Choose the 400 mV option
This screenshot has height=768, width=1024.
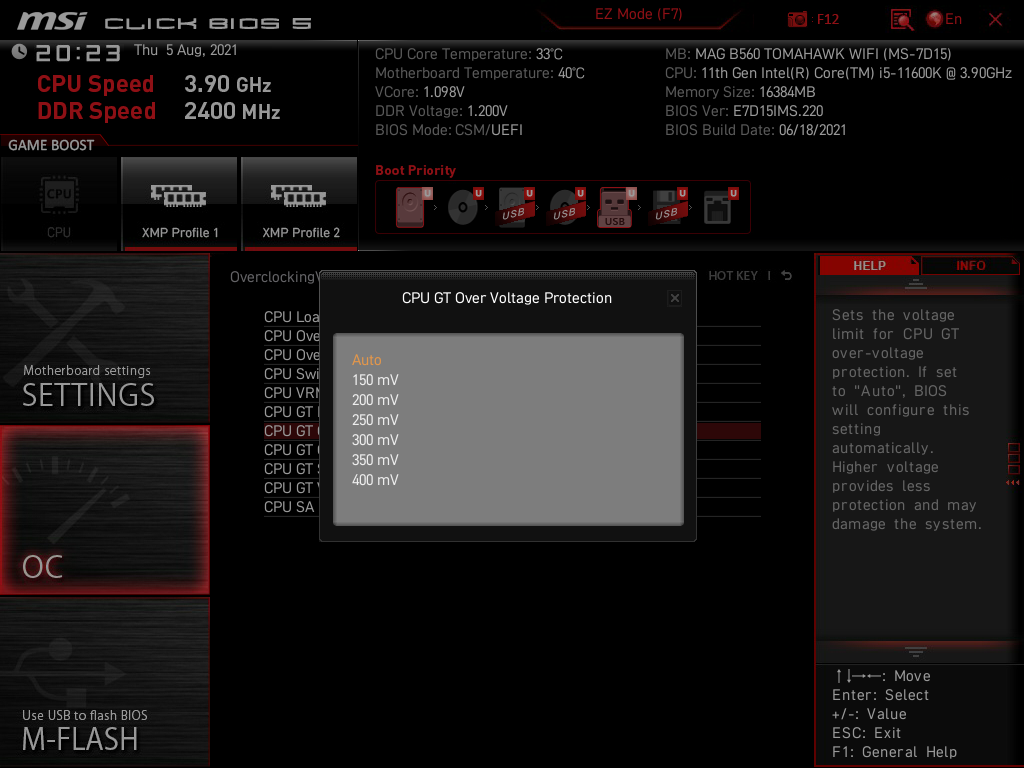click(375, 480)
